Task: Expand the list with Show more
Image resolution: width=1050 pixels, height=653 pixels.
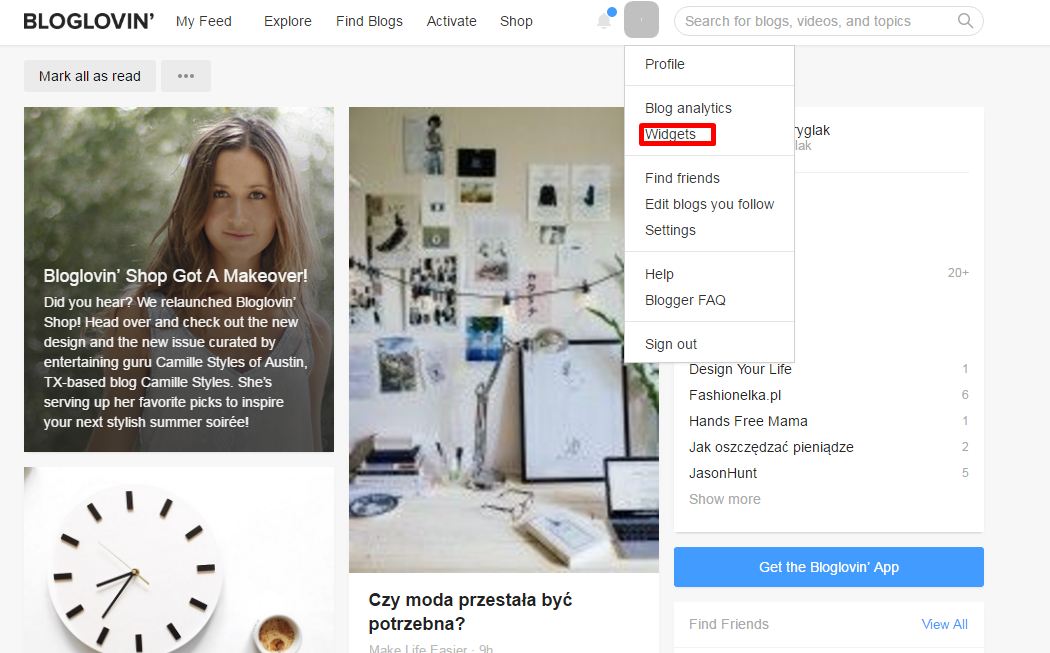Action: click(x=725, y=499)
